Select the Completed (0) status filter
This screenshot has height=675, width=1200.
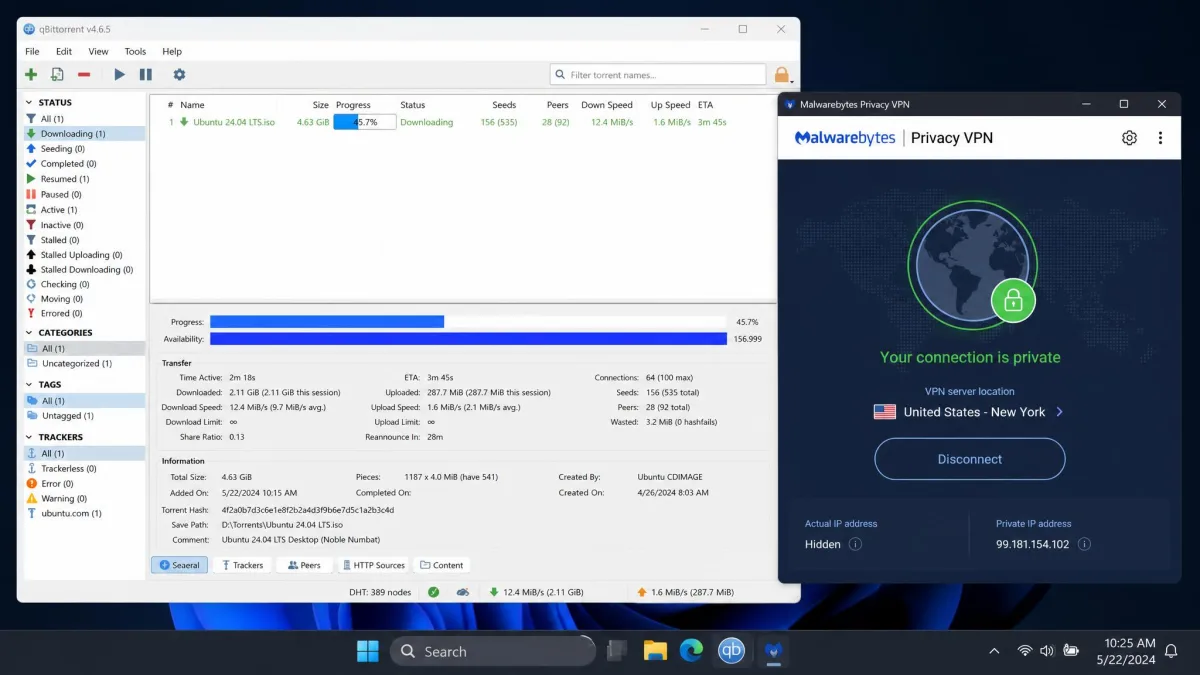pos(86,163)
